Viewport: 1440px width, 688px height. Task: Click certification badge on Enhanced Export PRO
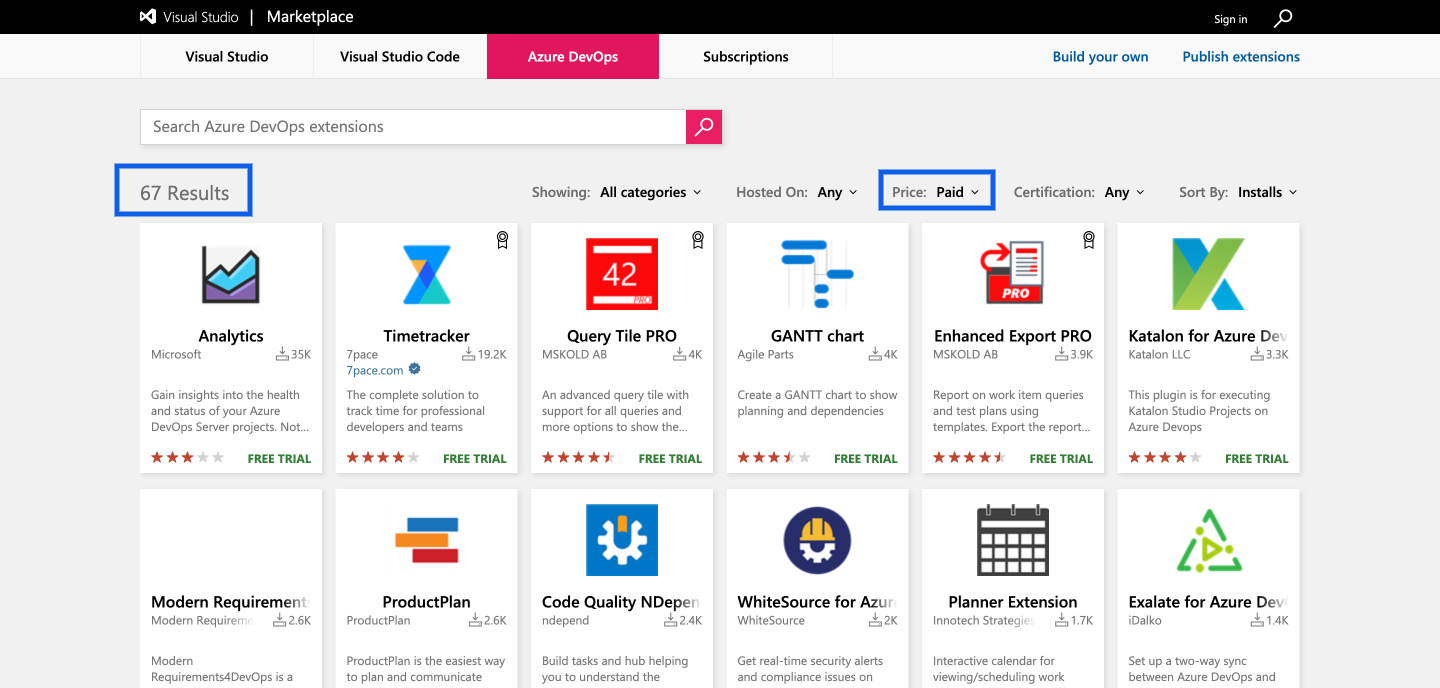(x=1089, y=240)
